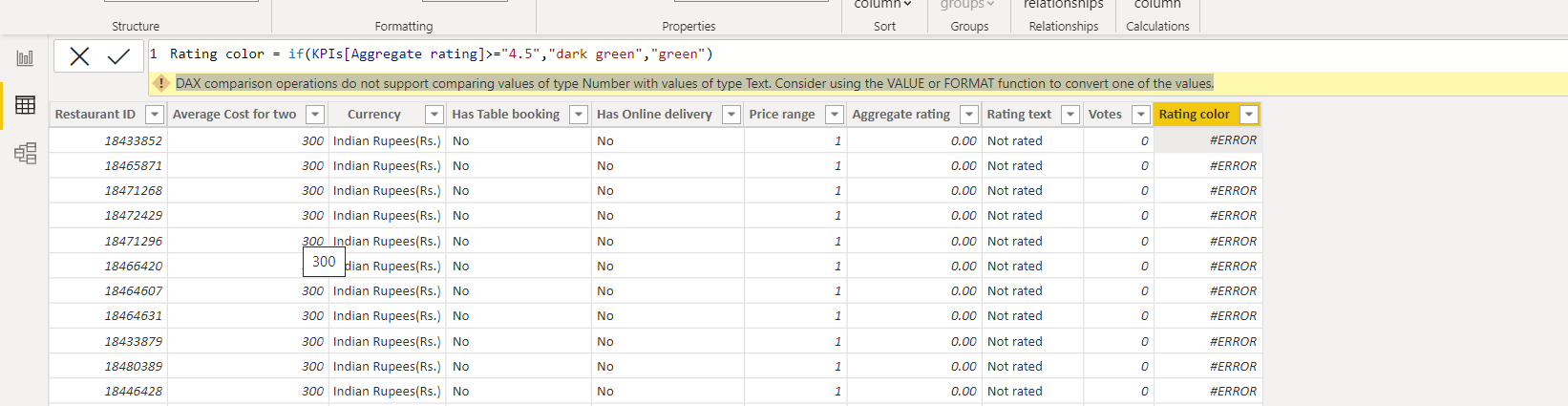Click the Formatting ribbon group label
The image size is (1568, 406).
[x=404, y=27]
